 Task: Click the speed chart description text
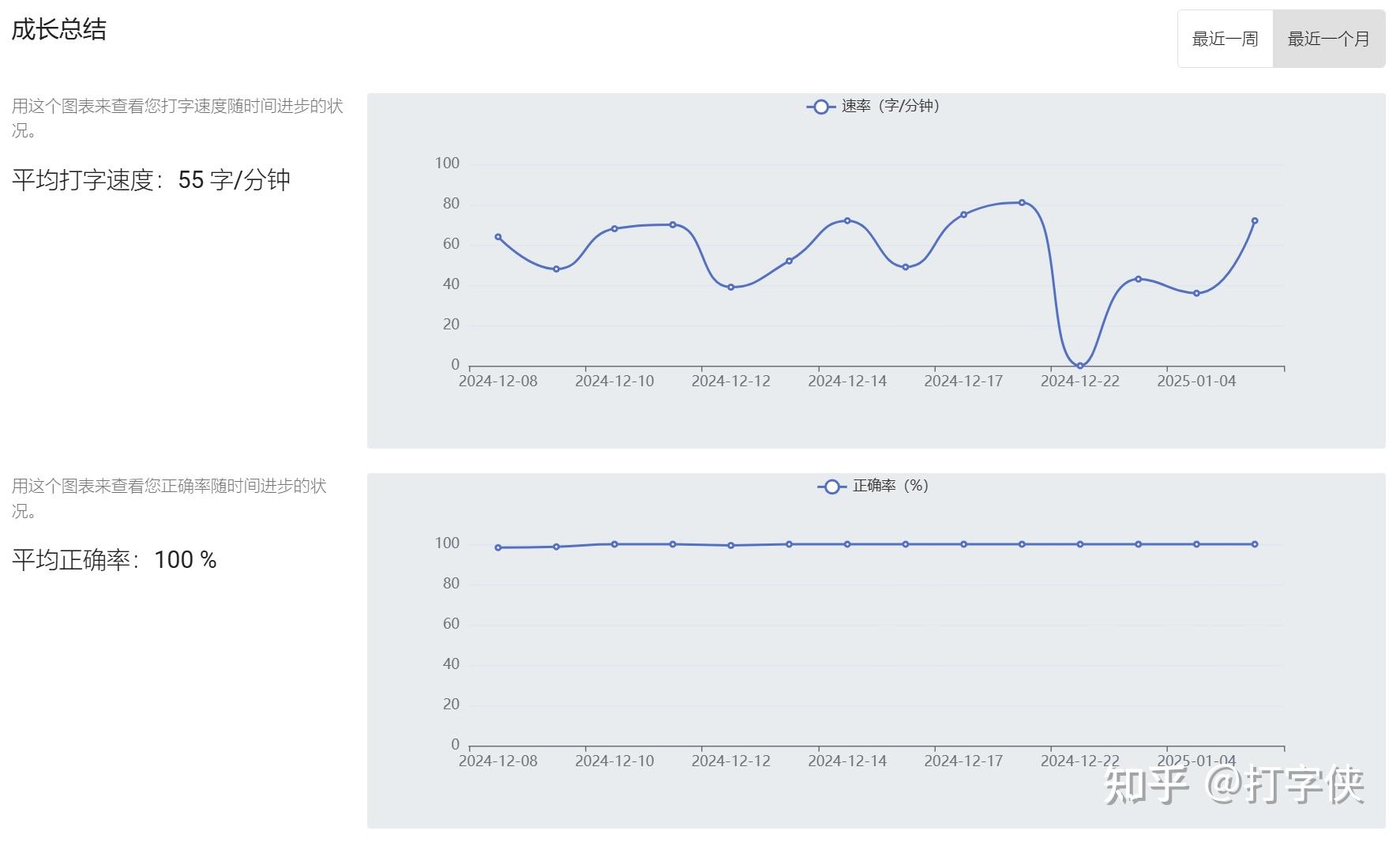(178, 118)
